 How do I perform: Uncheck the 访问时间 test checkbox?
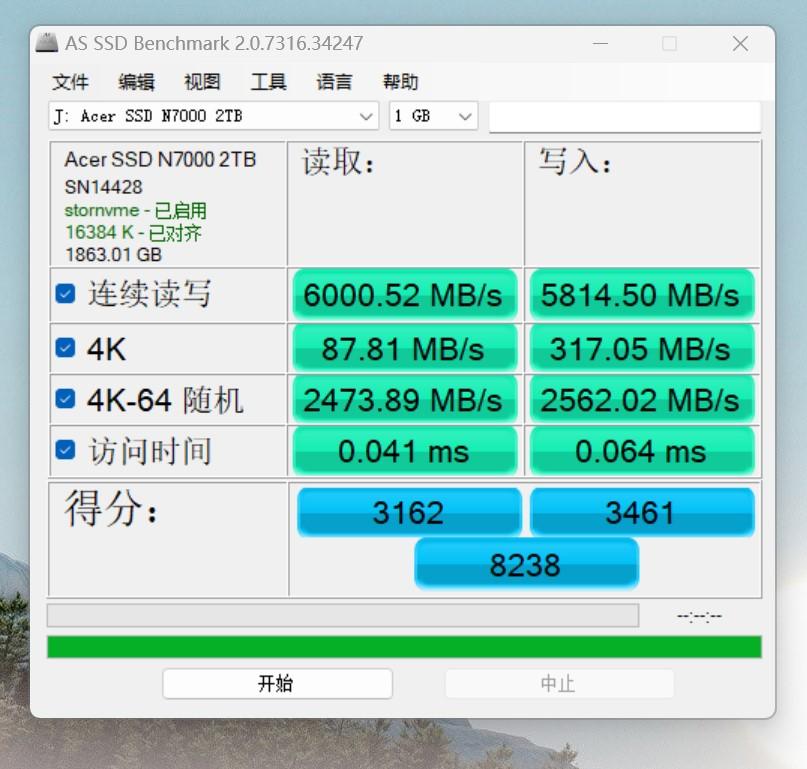(x=65, y=449)
